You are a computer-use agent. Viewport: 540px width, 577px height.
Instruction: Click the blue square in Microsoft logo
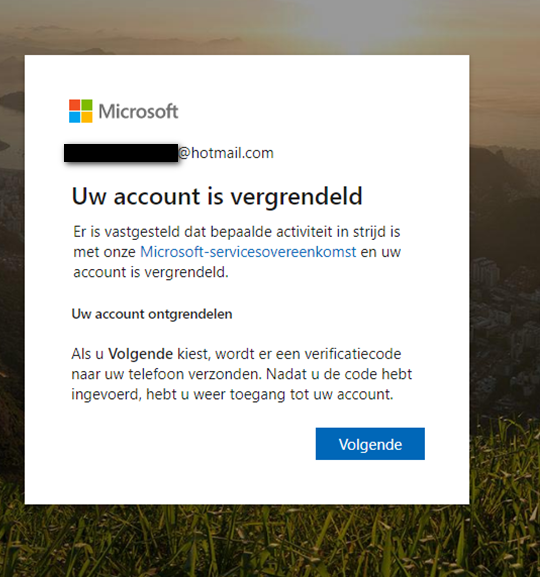74,117
